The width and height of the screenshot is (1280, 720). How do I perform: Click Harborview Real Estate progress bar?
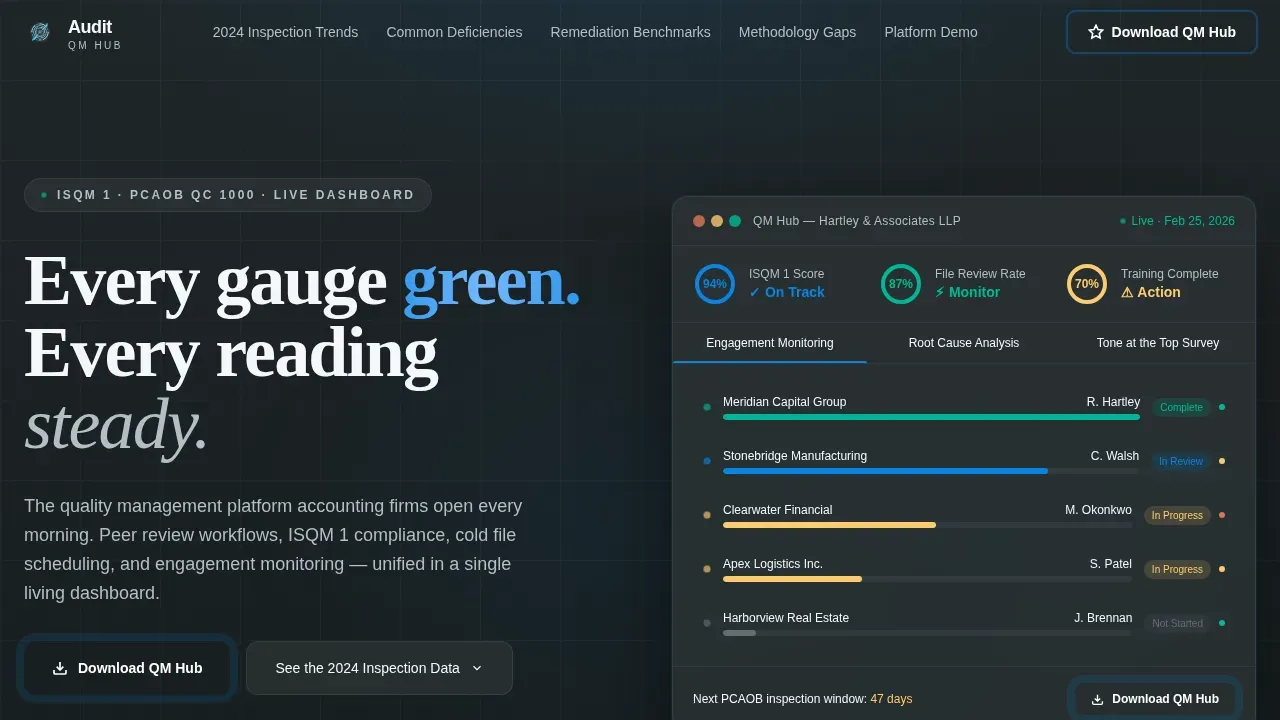[x=927, y=633]
